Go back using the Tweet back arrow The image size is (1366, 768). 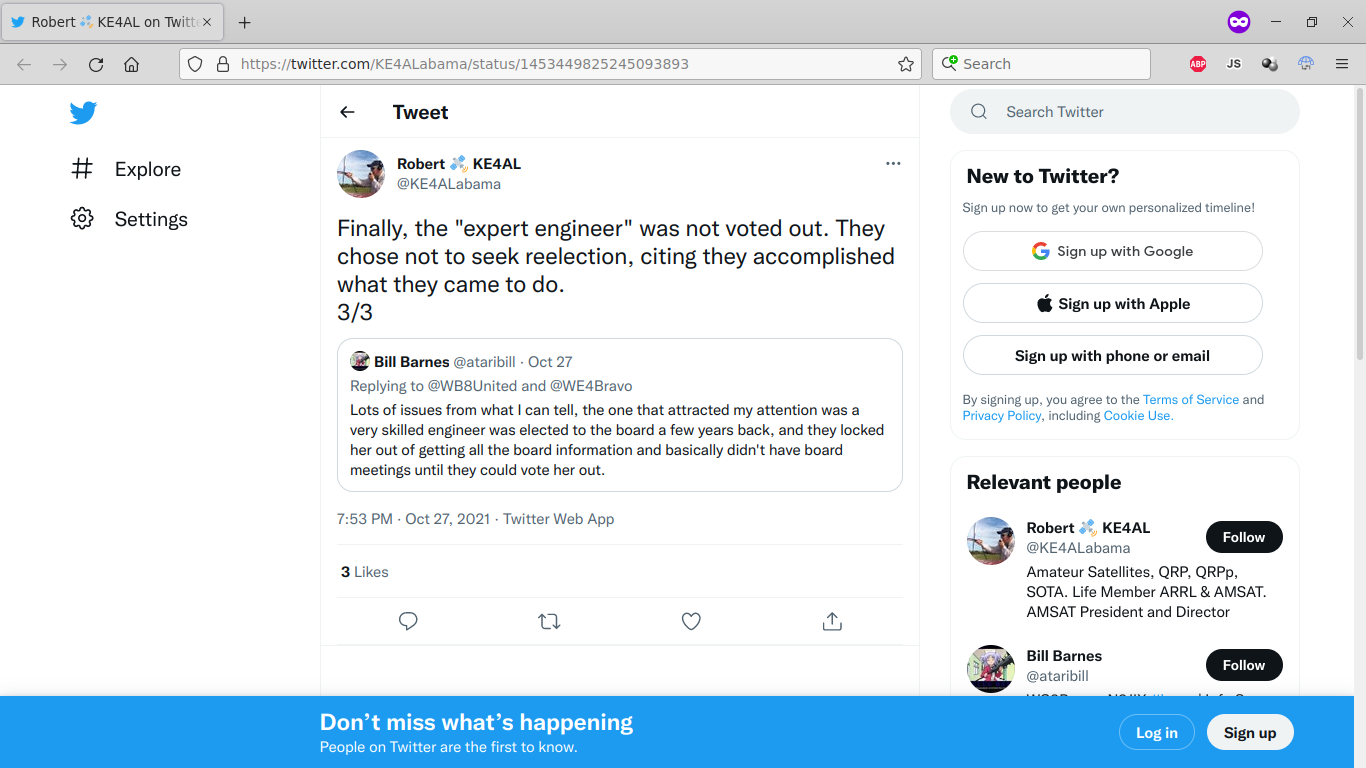(x=347, y=112)
